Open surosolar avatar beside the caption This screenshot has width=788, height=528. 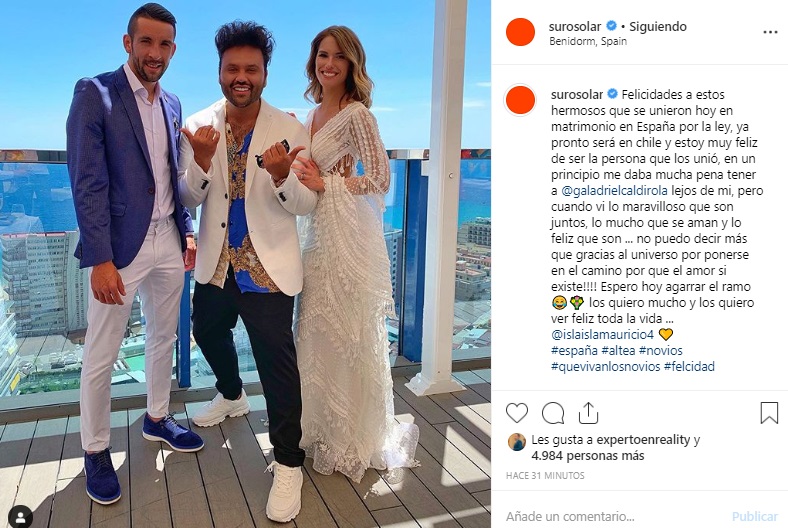[x=520, y=99]
